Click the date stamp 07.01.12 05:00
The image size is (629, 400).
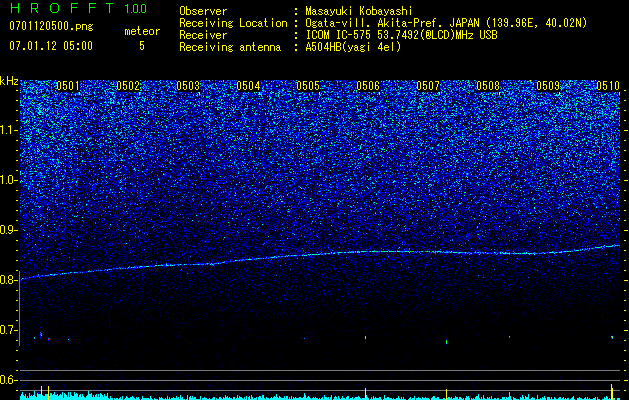coord(51,46)
